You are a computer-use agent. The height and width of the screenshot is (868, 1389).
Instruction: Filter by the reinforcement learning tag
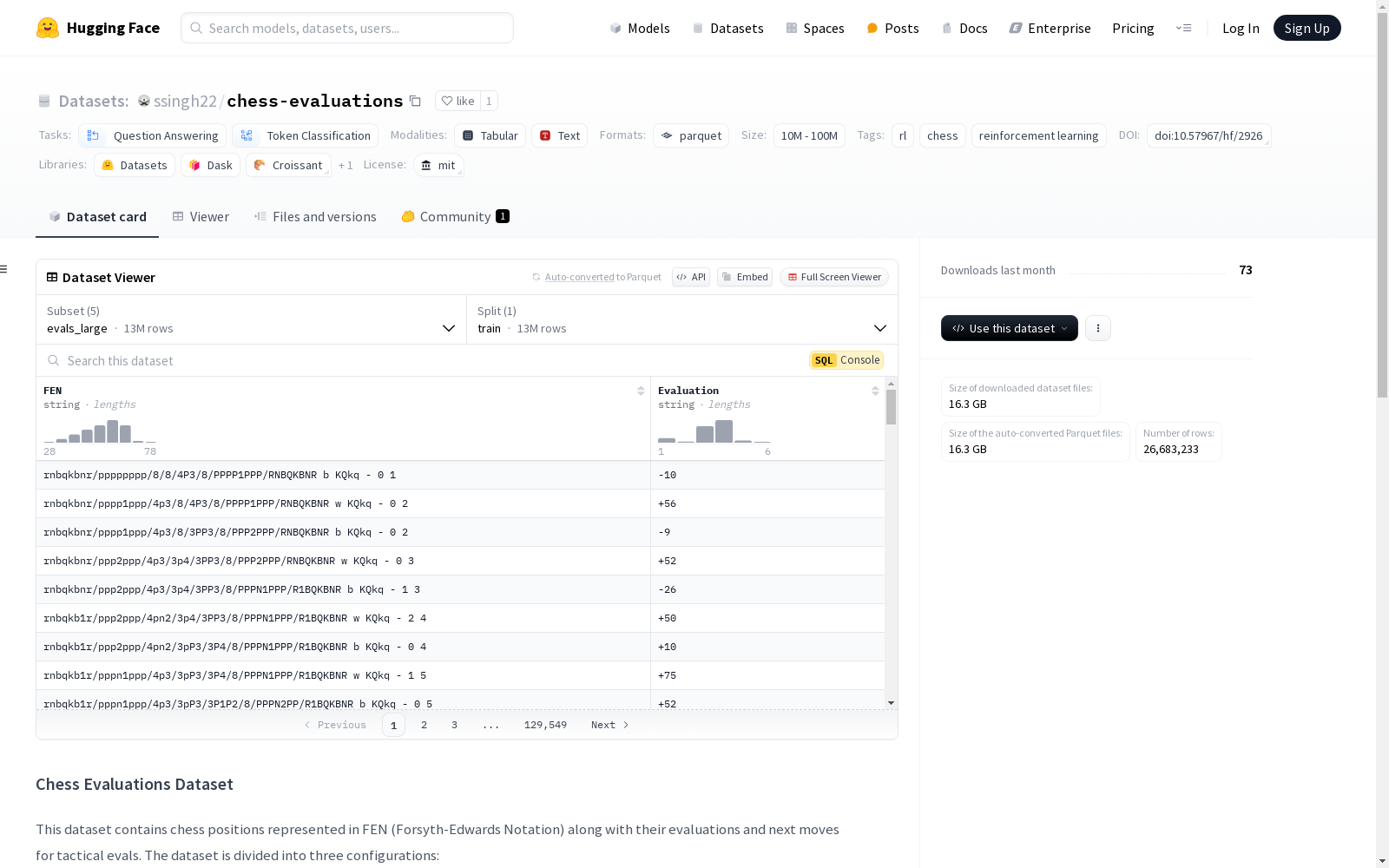[x=1038, y=135]
